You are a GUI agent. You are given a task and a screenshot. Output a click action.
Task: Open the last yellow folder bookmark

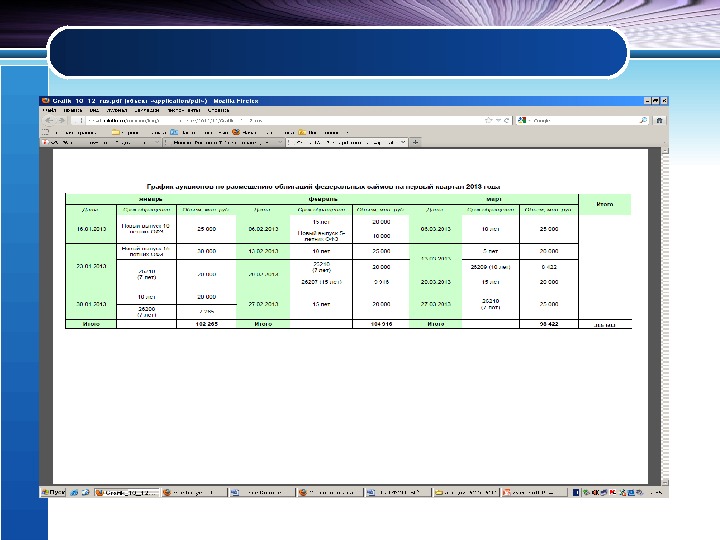click(x=302, y=132)
